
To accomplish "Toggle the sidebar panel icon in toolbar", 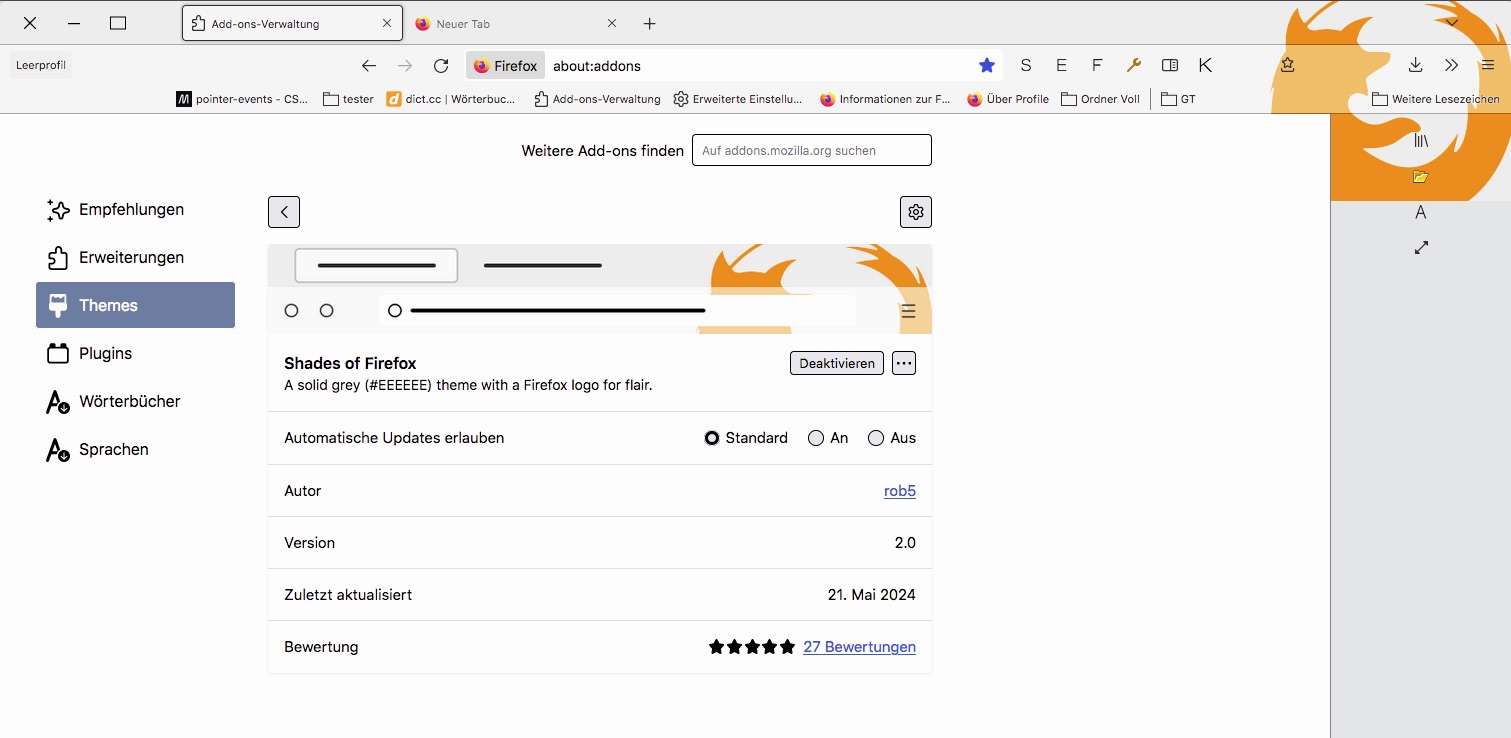I will pyautogui.click(x=1170, y=66).
